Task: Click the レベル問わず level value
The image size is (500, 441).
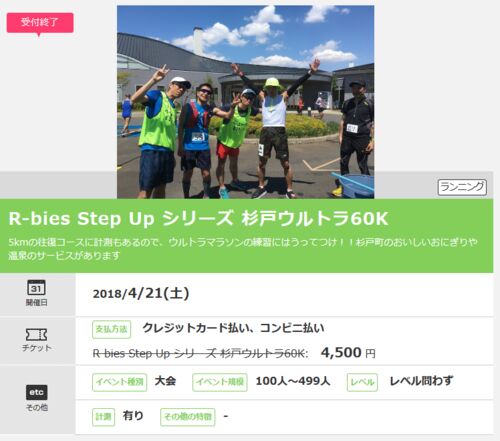Action: click(x=421, y=381)
